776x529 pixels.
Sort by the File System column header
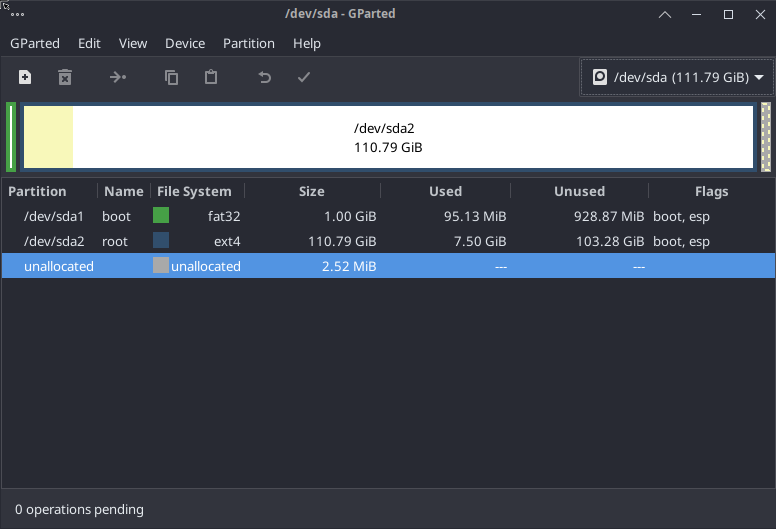[194, 191]
